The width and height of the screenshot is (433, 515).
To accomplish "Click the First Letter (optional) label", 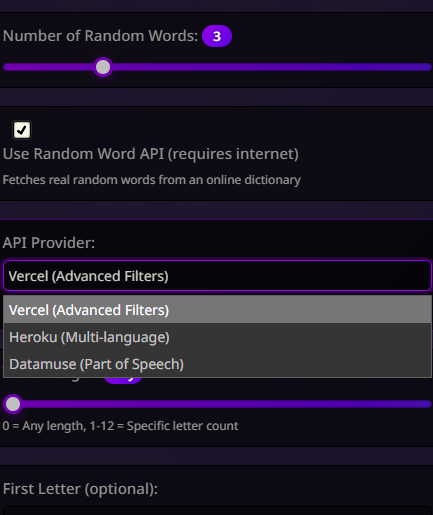I will [80, 489].
